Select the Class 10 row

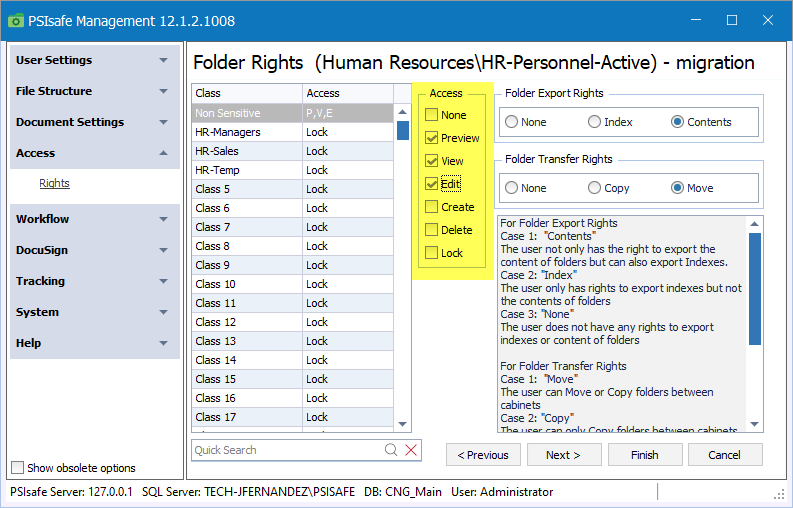coord(292,284)
